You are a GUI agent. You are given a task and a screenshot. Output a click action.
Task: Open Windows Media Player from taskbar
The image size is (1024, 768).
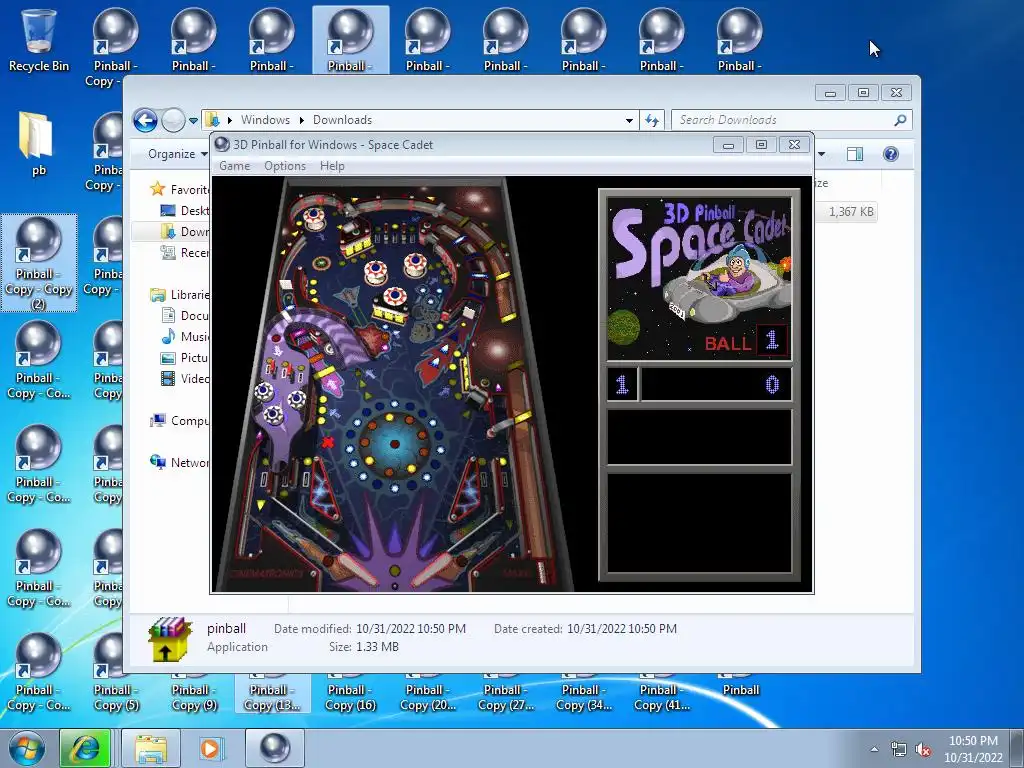[210, 748]
